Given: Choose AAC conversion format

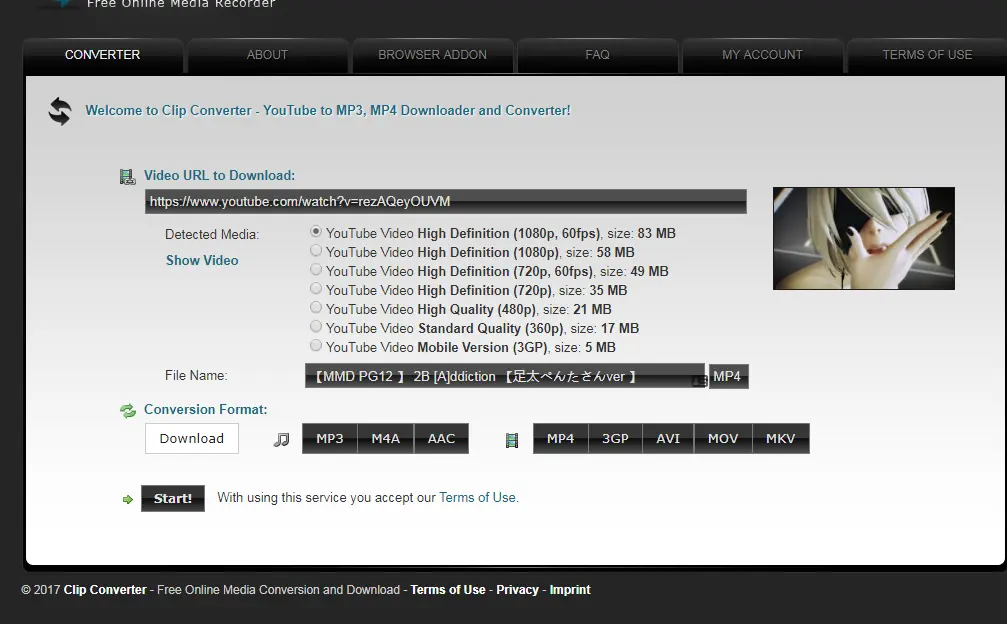Looking at the screenshot, I should tap(441, 438).
